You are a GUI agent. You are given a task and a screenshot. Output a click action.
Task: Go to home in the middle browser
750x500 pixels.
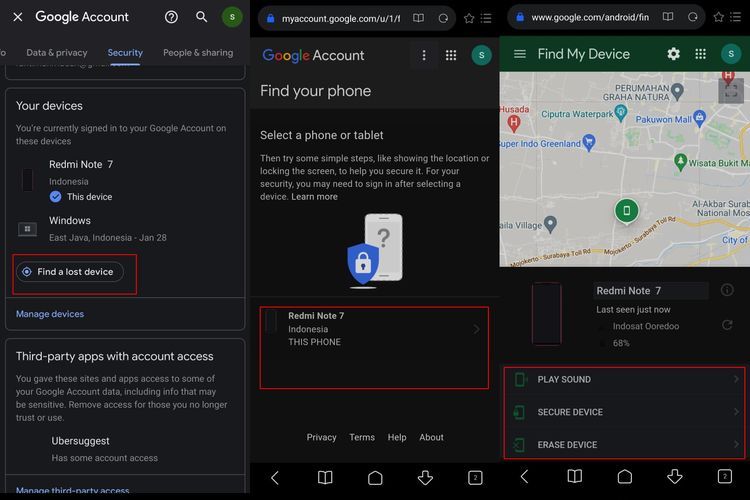(x=375, y=478)
